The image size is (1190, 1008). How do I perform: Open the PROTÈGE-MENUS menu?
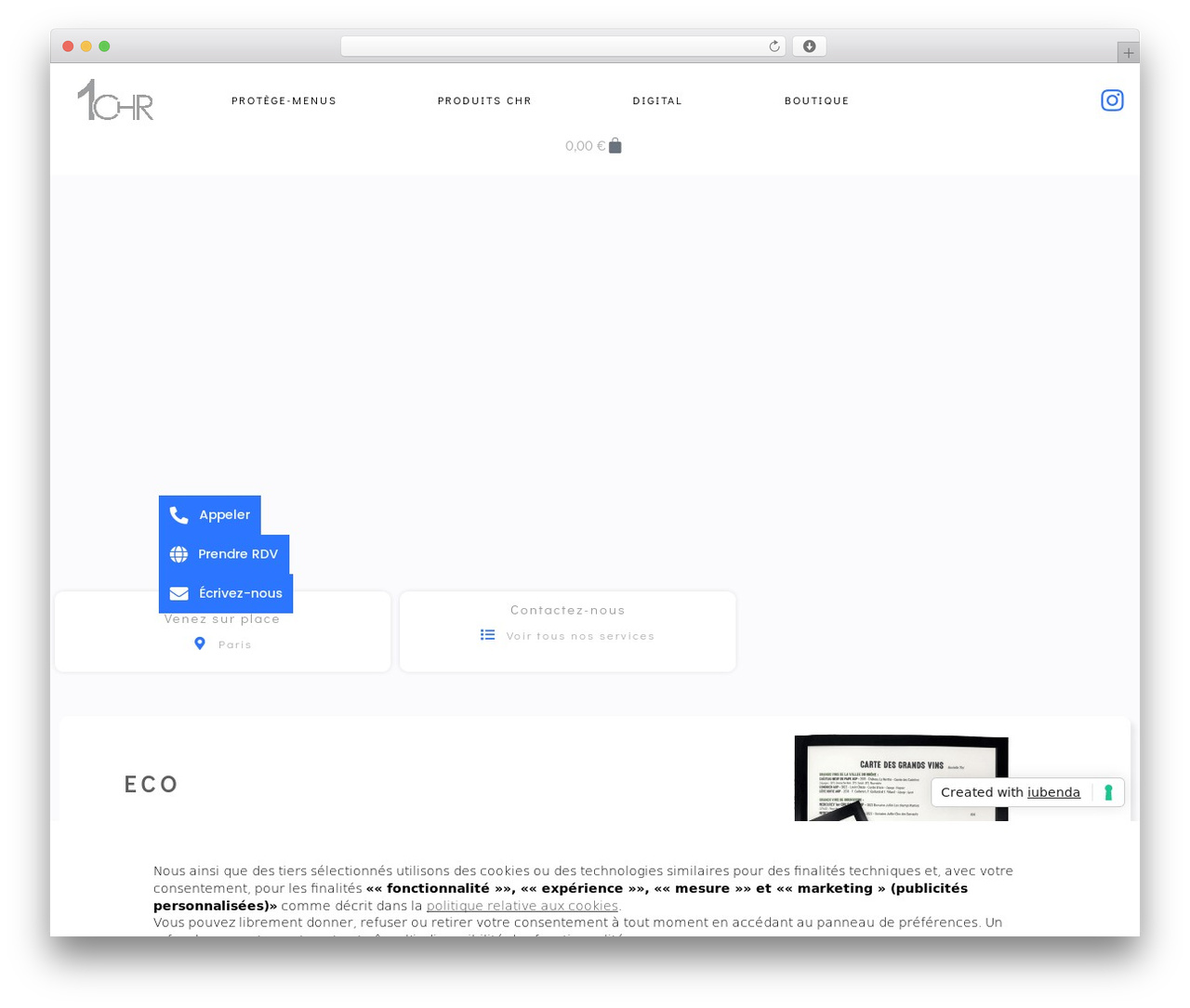(x=284, y=100)
